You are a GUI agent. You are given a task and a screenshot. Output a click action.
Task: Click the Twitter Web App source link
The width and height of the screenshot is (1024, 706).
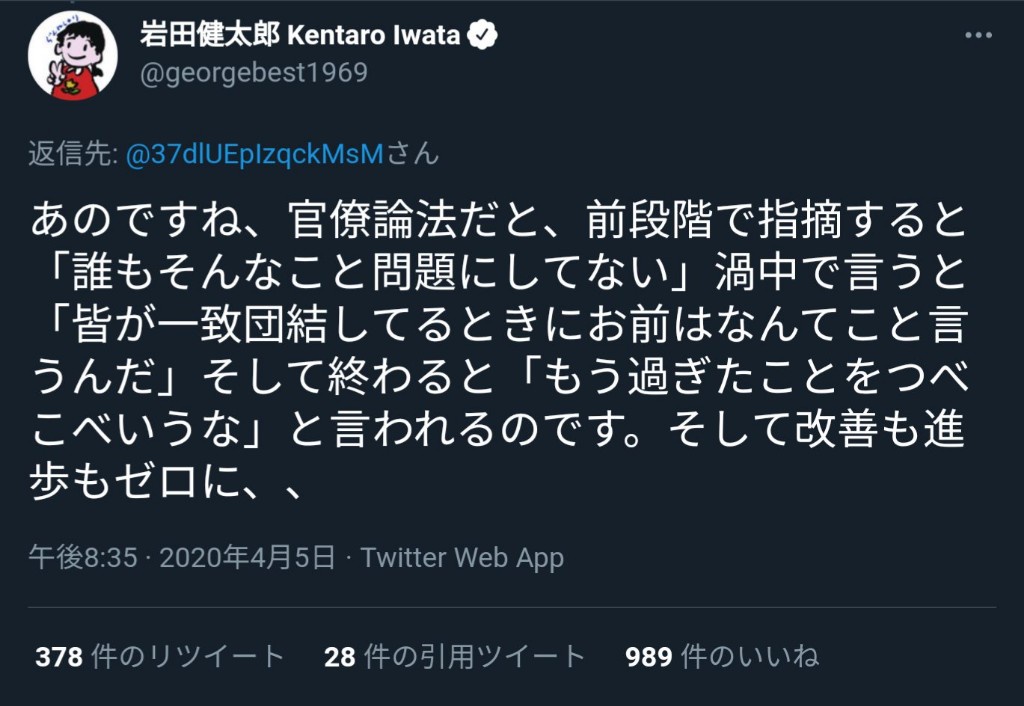point(462,557)
